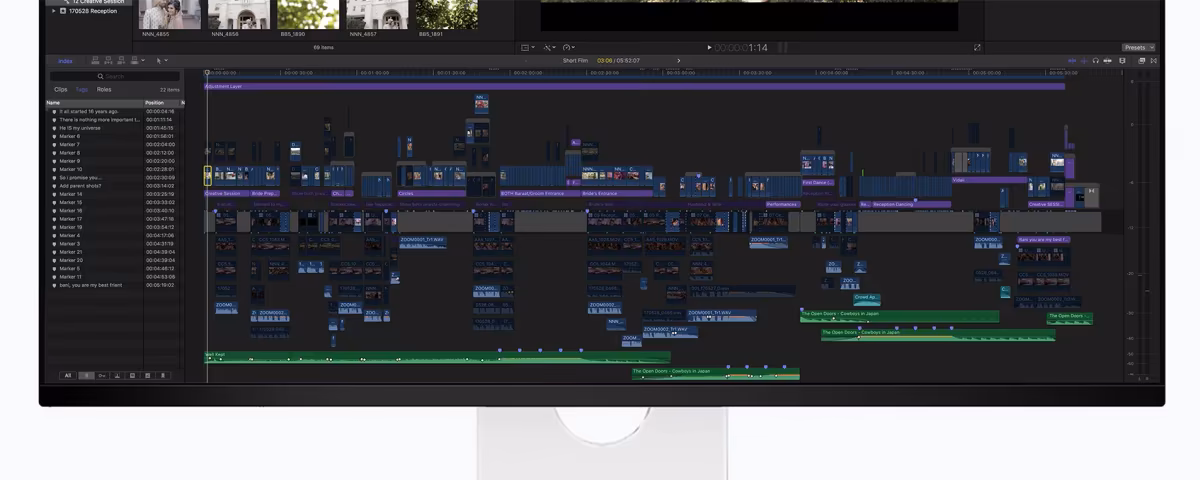The width and height of the screenshot is (1200, 480).
Task: Click the All filter button
Action: 68,376
